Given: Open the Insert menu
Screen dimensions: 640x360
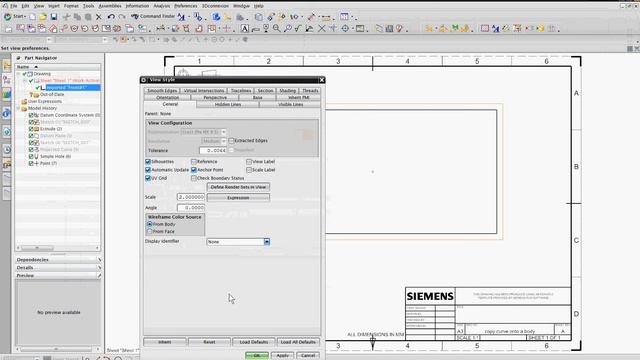Looking at the screenshot, I should 53,6.
